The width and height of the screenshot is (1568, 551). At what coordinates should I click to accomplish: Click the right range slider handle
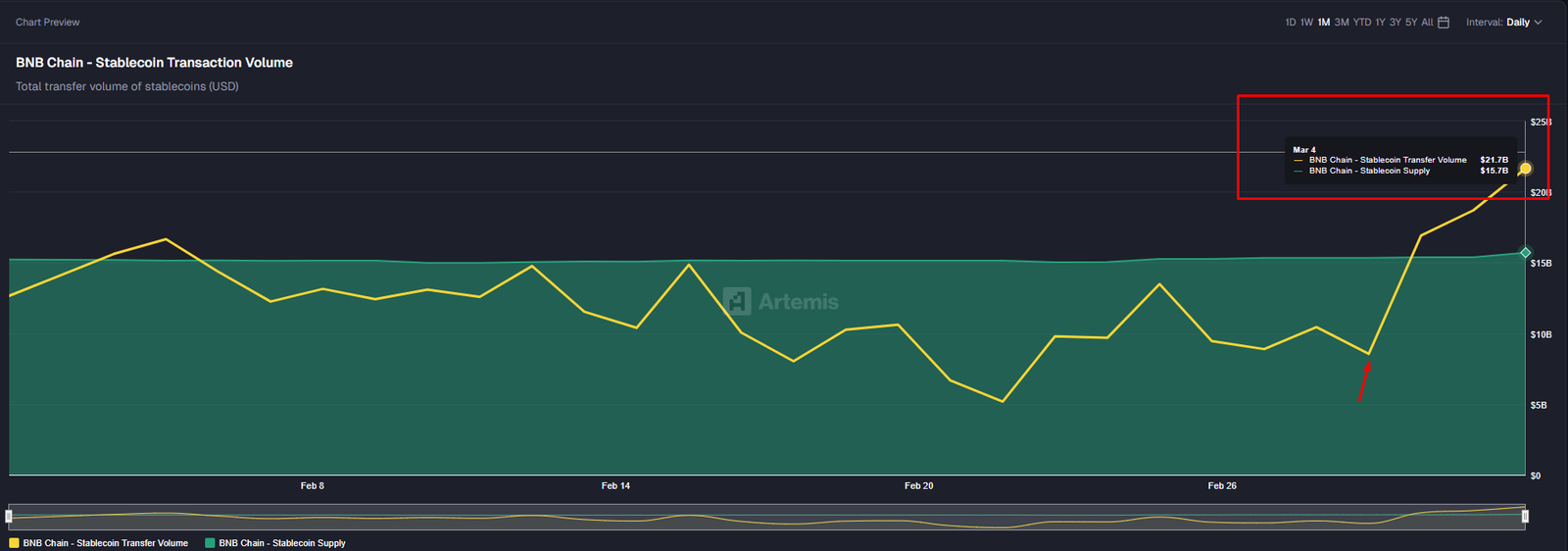click(1525, 516)
